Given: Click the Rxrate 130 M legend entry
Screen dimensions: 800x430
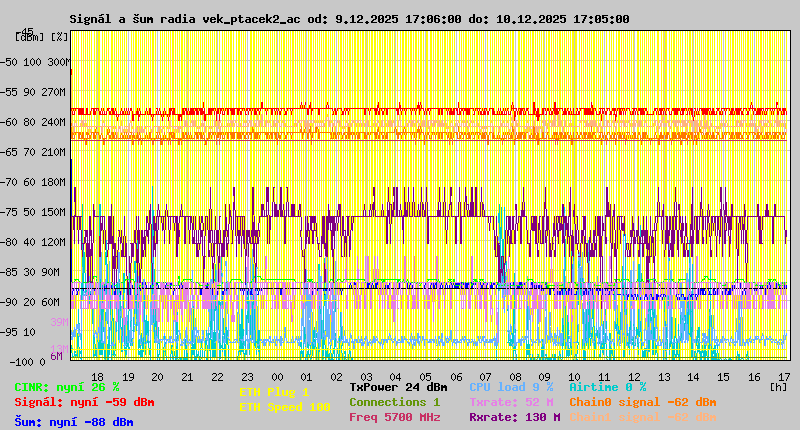Looking at the screenshot, I should [x=514, y=417].
